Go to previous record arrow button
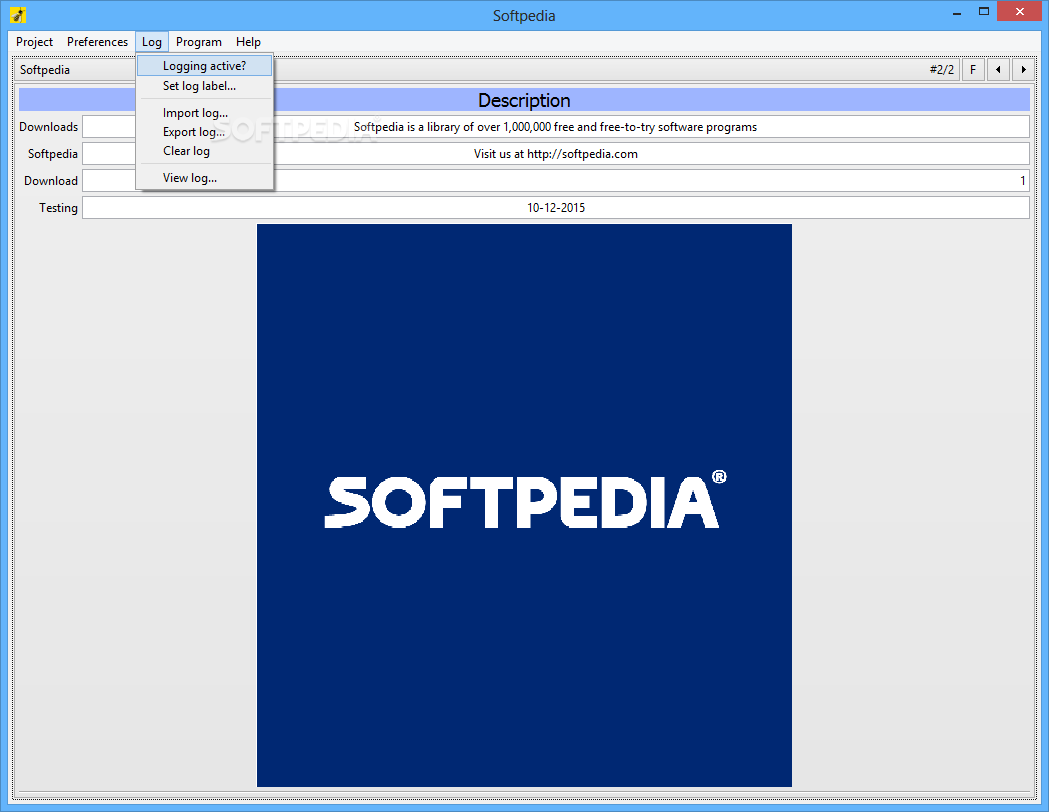 998,70
